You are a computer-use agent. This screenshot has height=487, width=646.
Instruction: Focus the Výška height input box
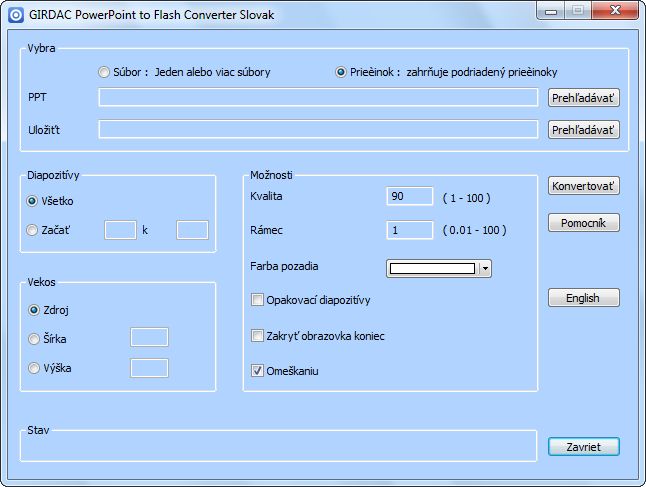click(x=149, y=368)
